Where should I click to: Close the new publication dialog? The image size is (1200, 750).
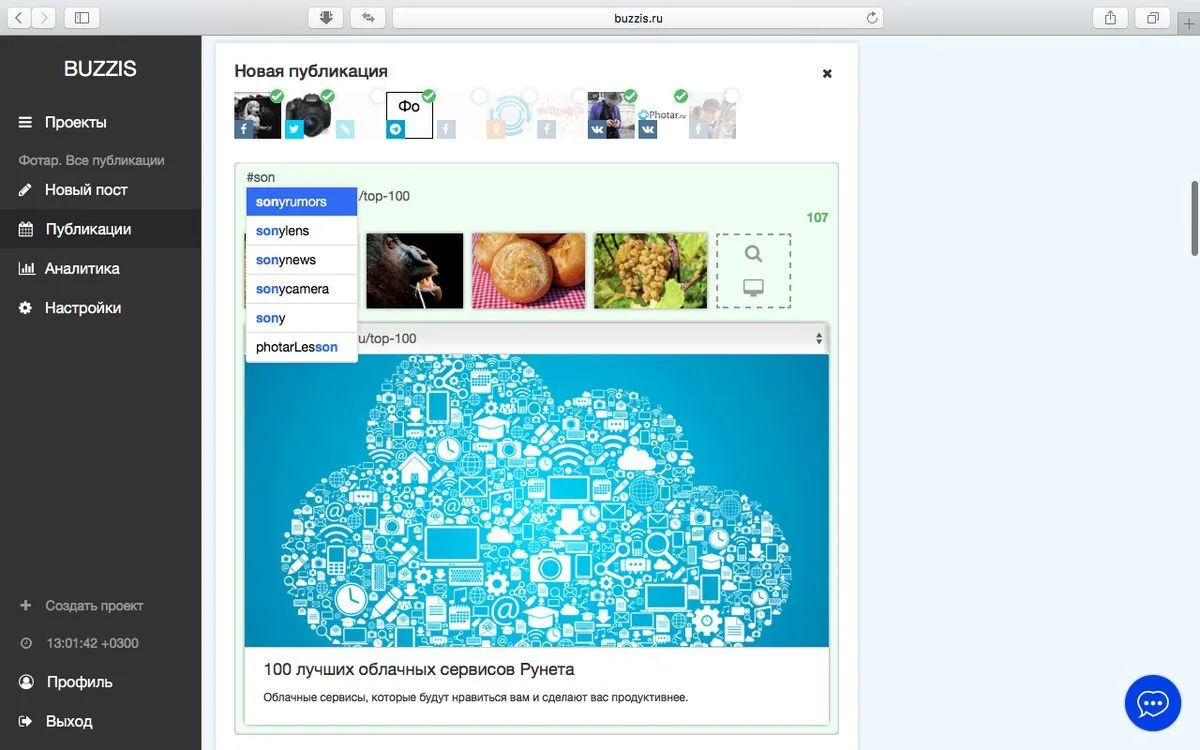coord(827,73)
